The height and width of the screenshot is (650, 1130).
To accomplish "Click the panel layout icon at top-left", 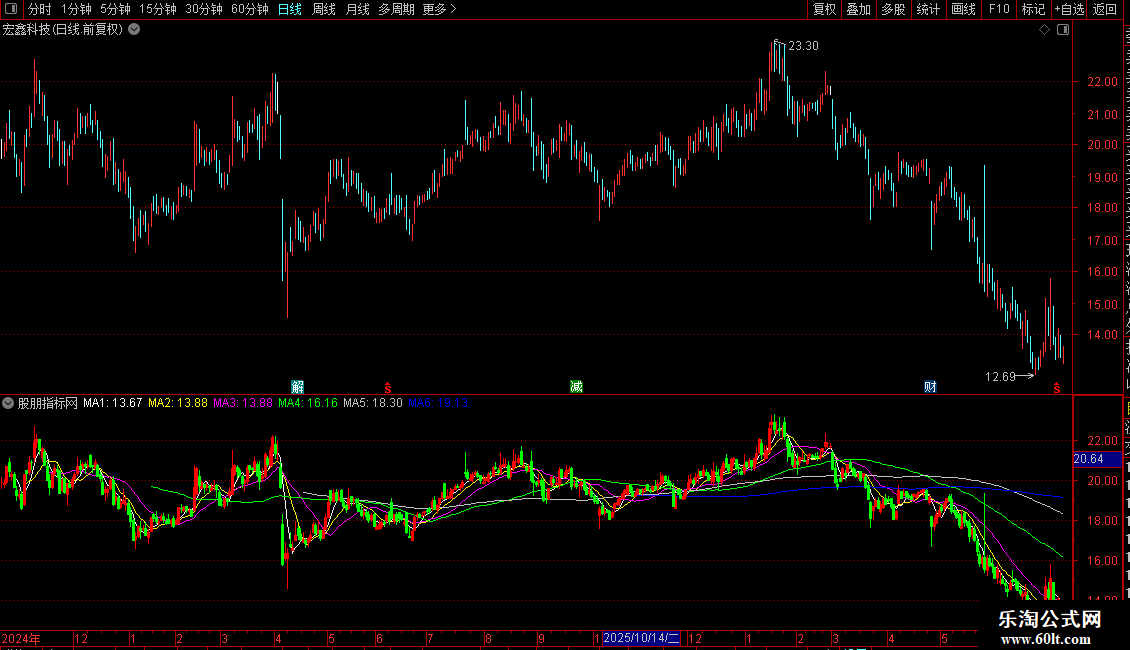I will 11,9.
